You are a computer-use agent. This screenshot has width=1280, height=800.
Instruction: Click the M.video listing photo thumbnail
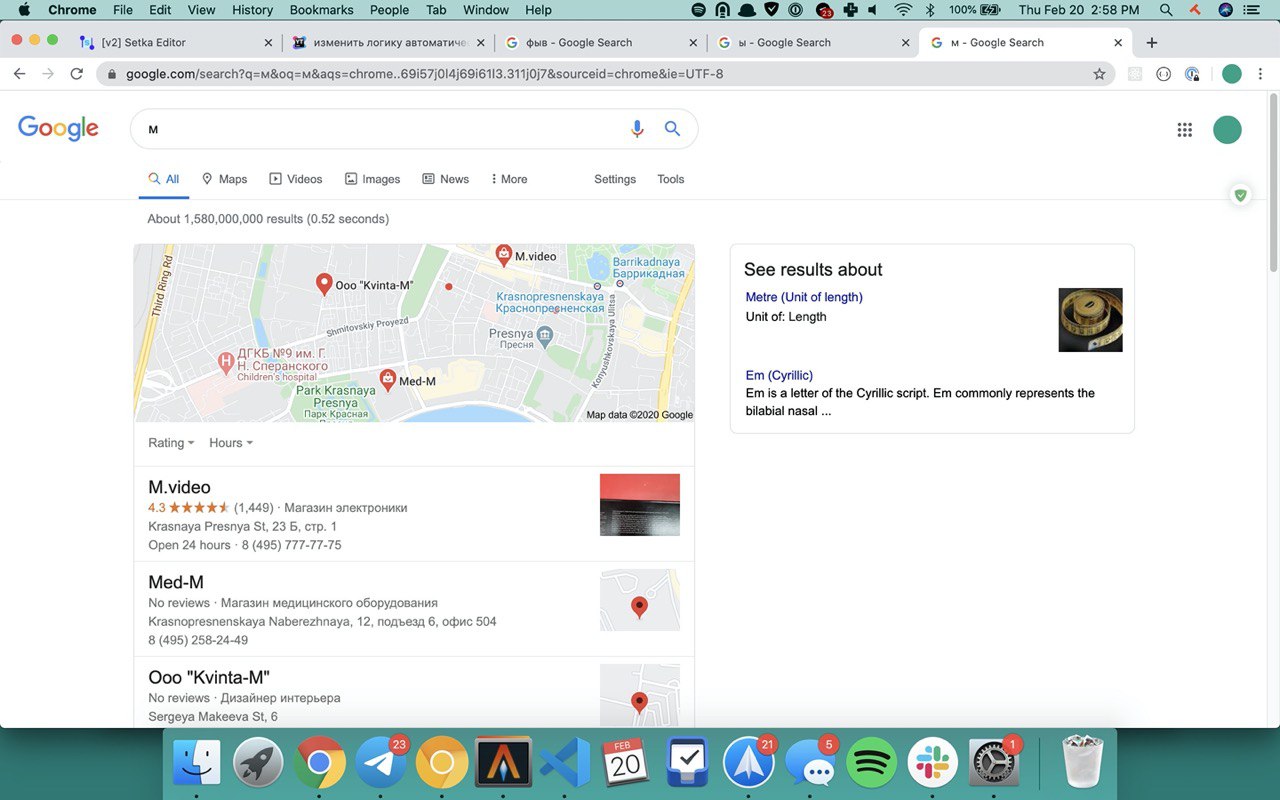640,505
